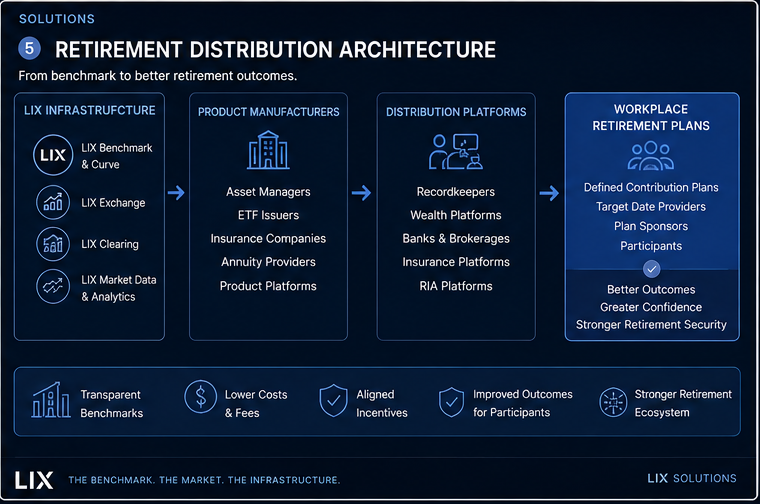This screenshot has width=760, height=504.
Task: Click the LIX Market Data & Analytics label
Action: click(119, 288)
